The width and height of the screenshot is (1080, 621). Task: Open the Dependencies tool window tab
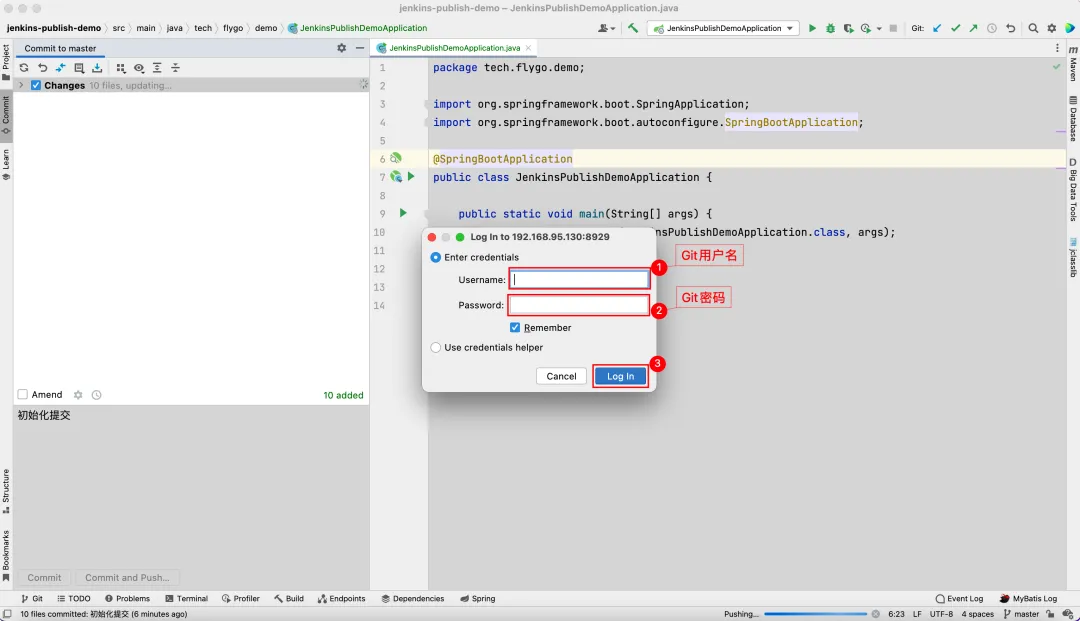pos(413,598)
